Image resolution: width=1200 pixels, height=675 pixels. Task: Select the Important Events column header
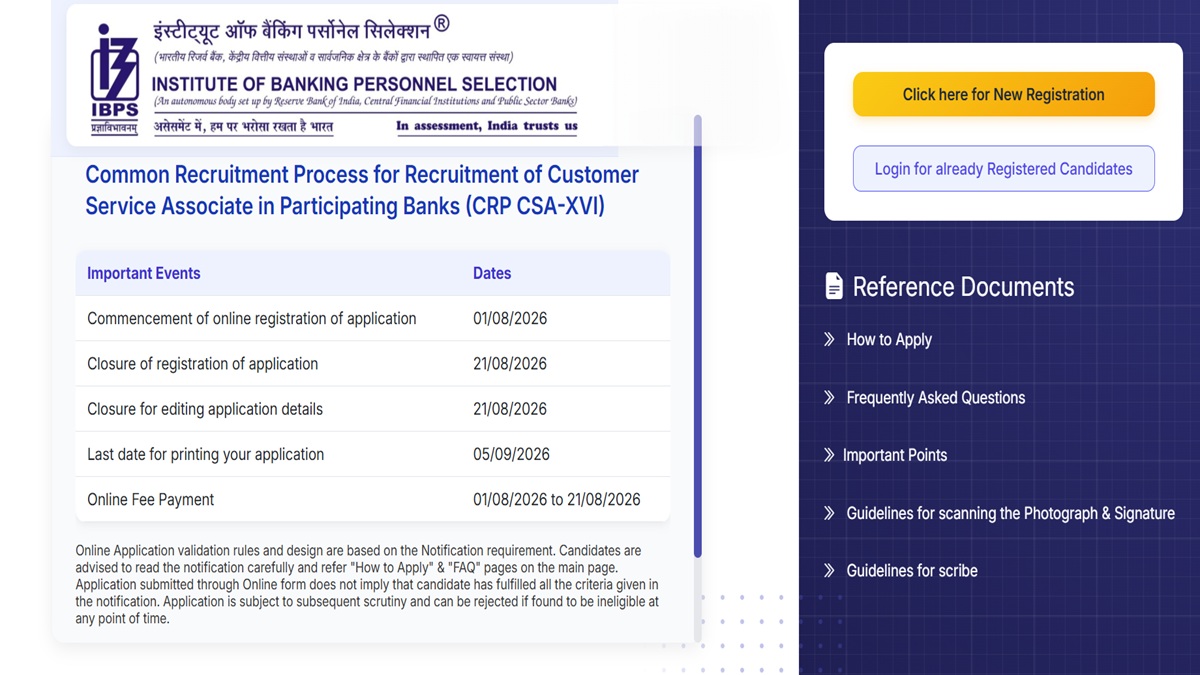tap(143, 273)
